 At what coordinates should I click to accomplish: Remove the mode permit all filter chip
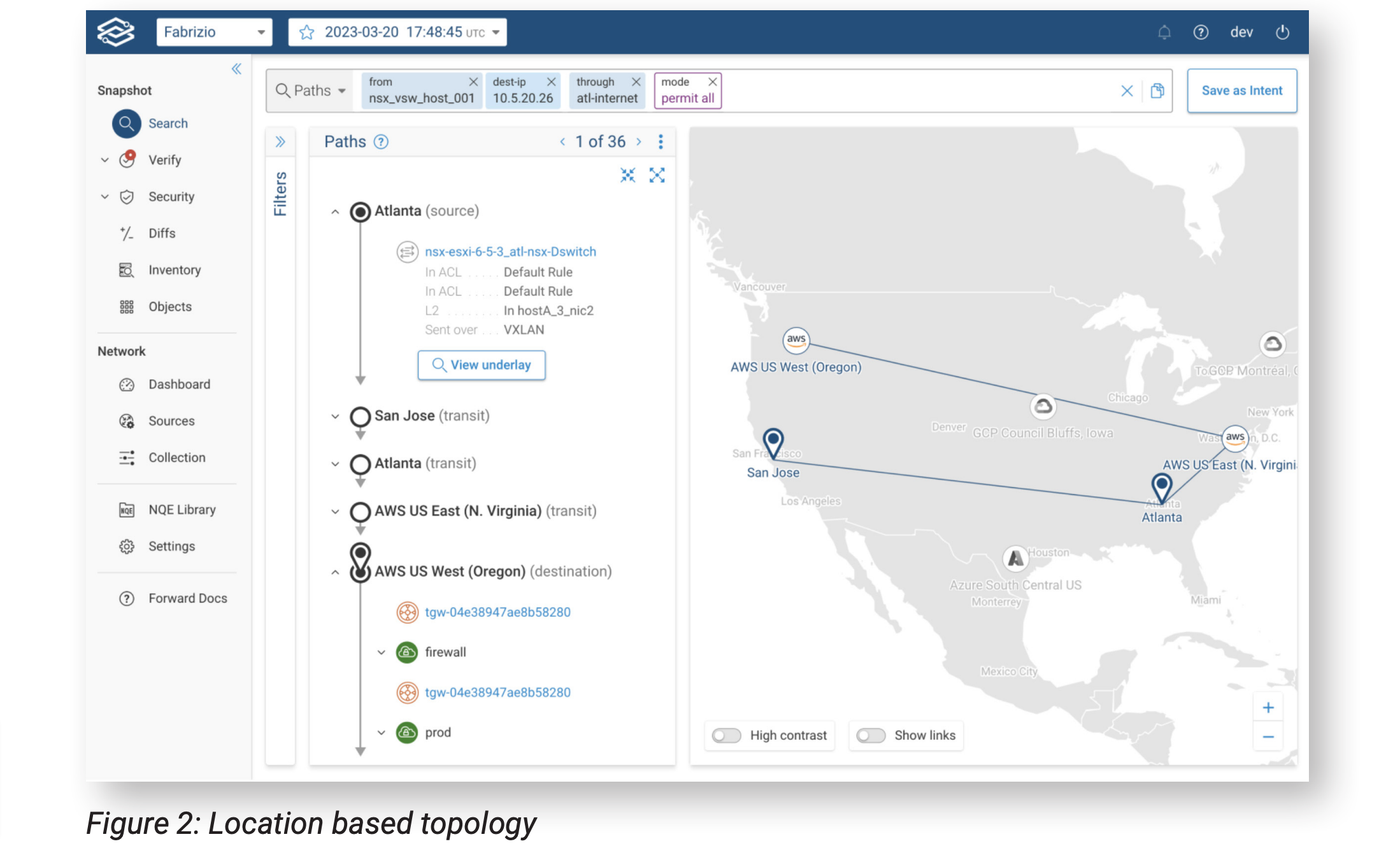tap(713, 82)
